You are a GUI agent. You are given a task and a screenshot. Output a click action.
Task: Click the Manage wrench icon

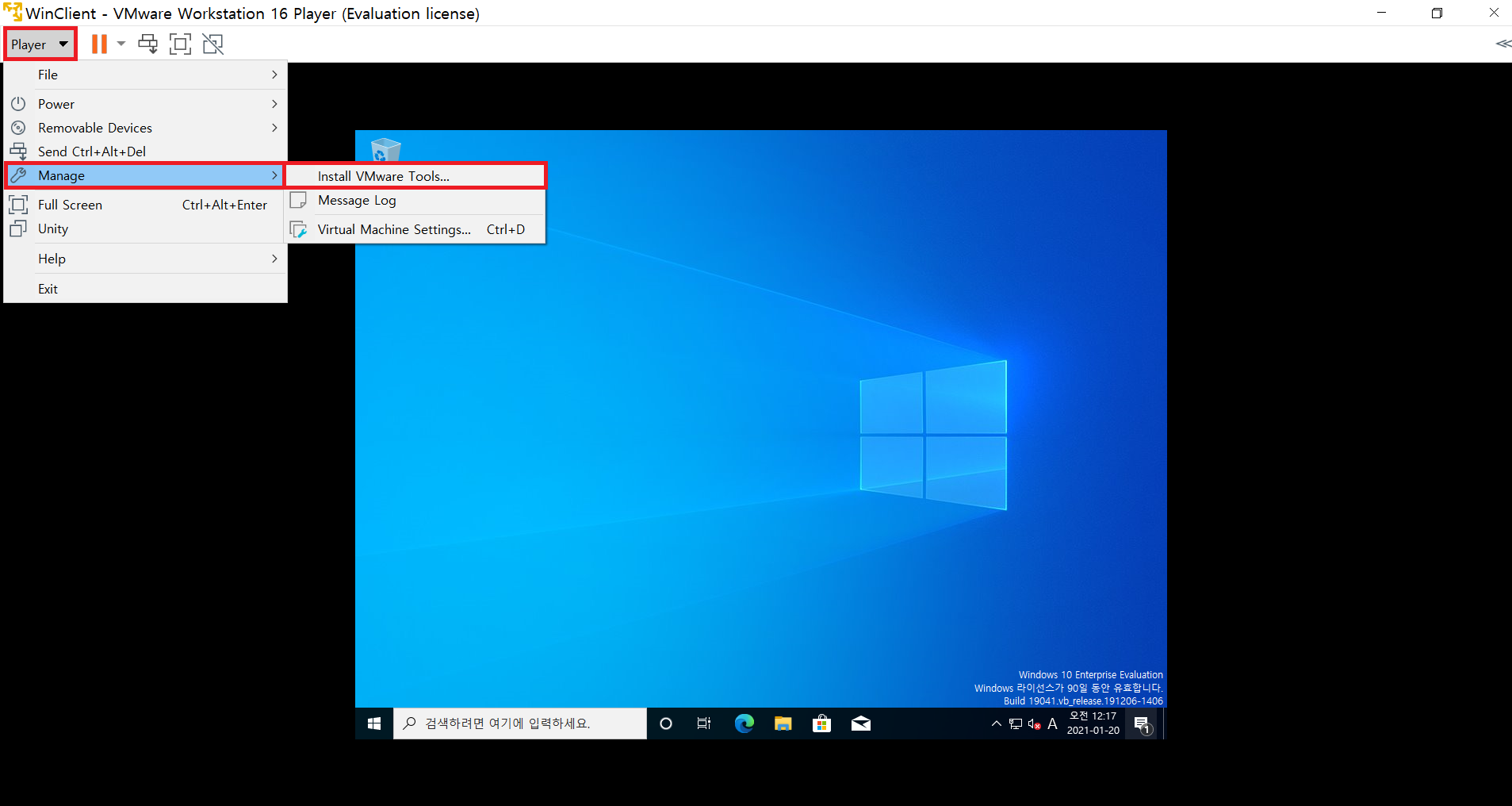point(18,175)
